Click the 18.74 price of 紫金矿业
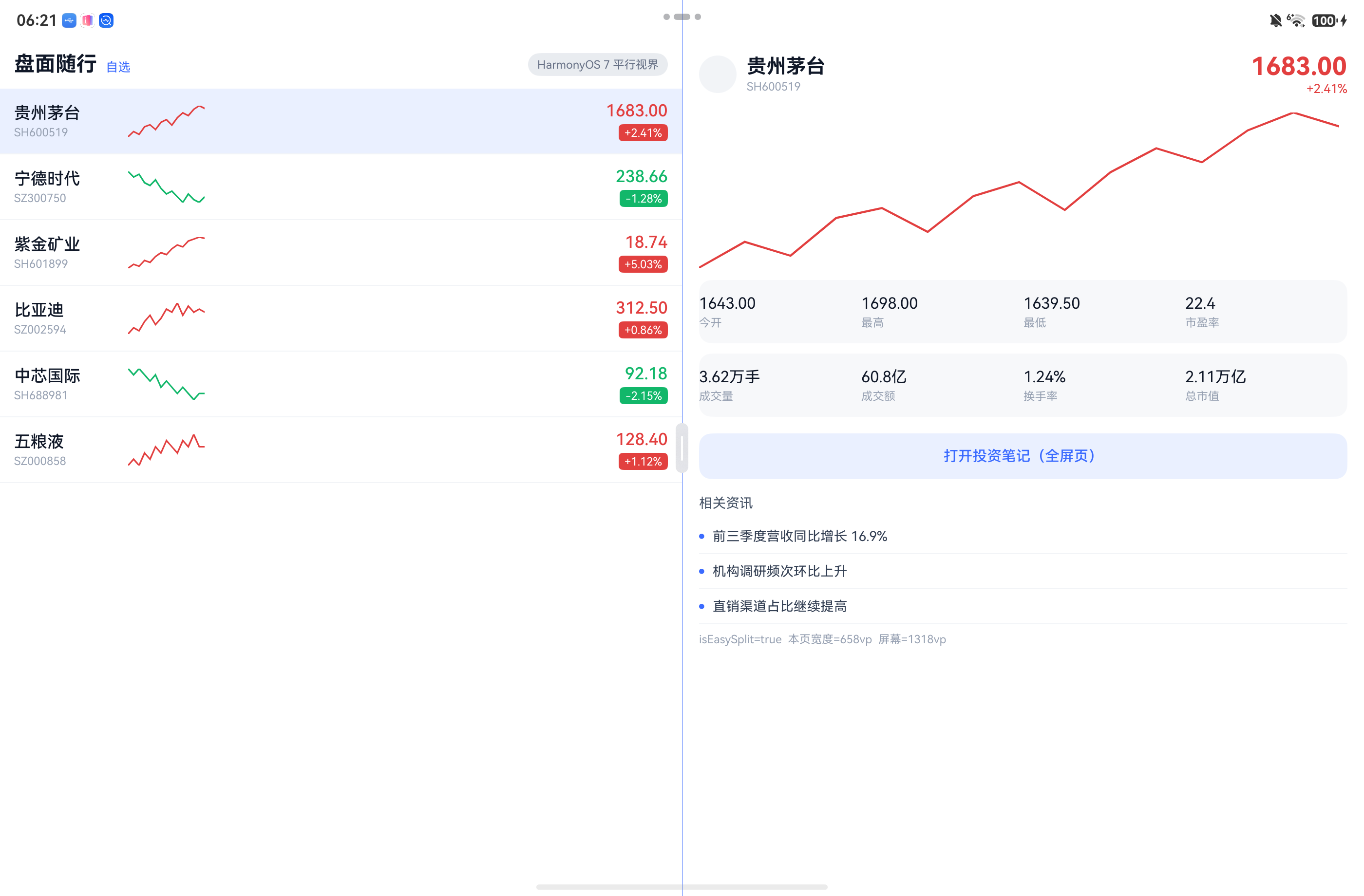Image resolution: width=1364 pixels, height=896 pixels. click(x=646, y=242)
